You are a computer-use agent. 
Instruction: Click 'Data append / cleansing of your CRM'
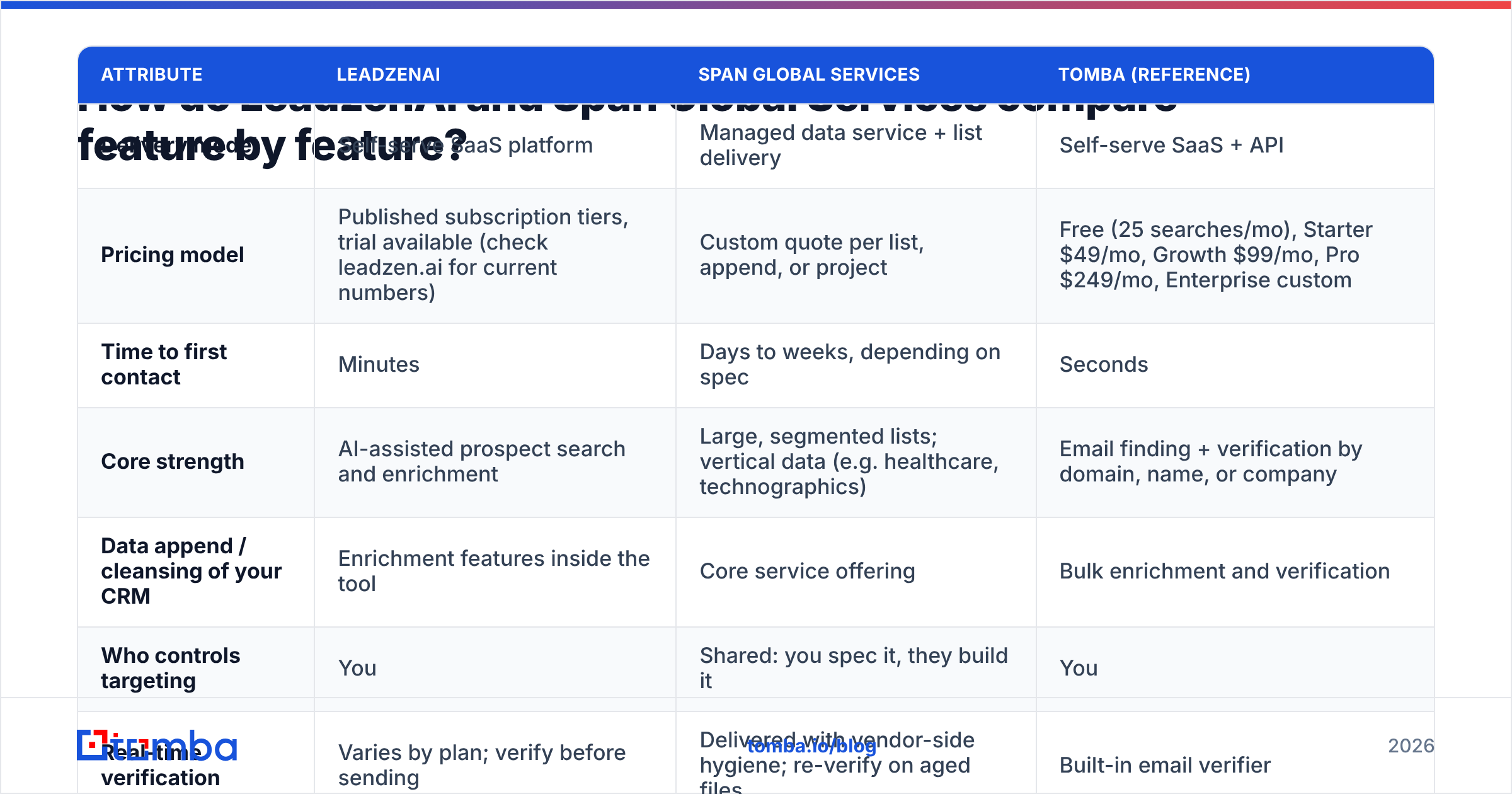(x=192, y=571)
